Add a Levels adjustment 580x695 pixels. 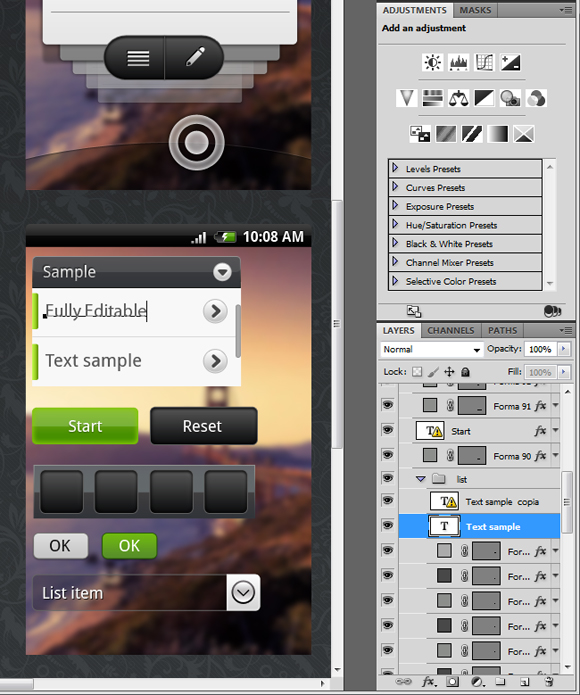click(459, 62)
